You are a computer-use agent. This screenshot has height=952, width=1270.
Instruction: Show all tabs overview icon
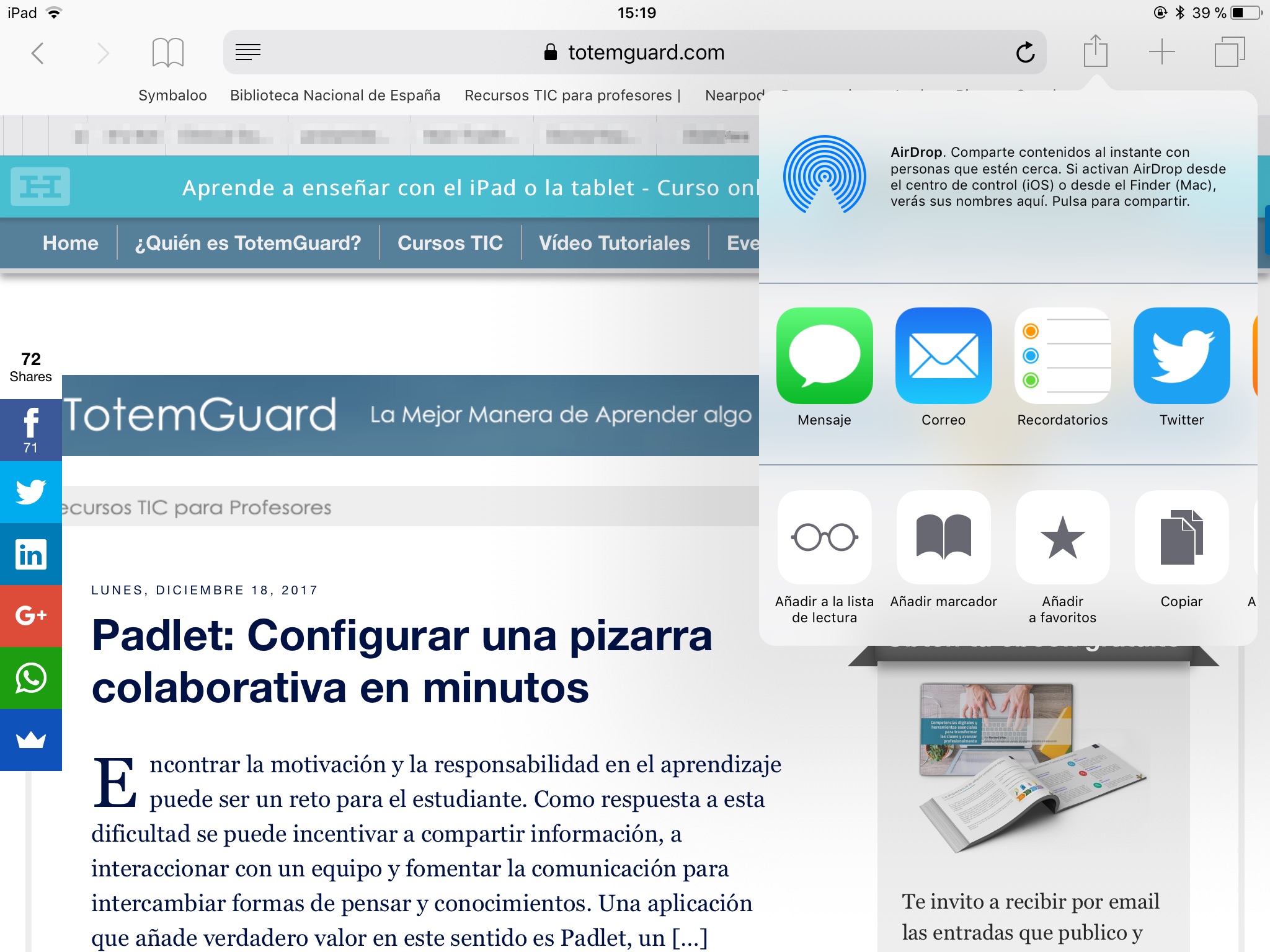[x=1230, y=52]
